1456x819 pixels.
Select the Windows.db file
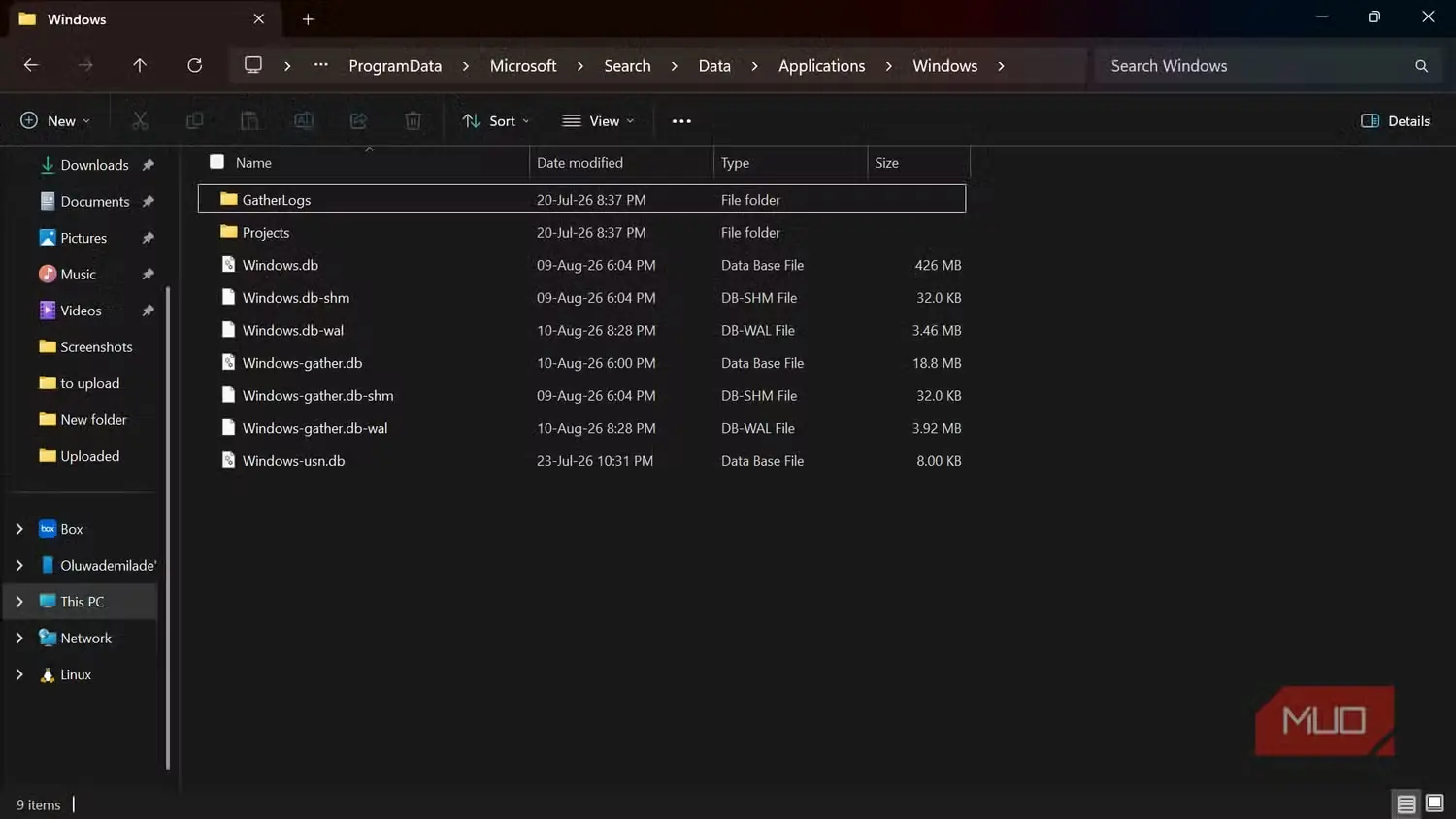[x=581, y=265]
